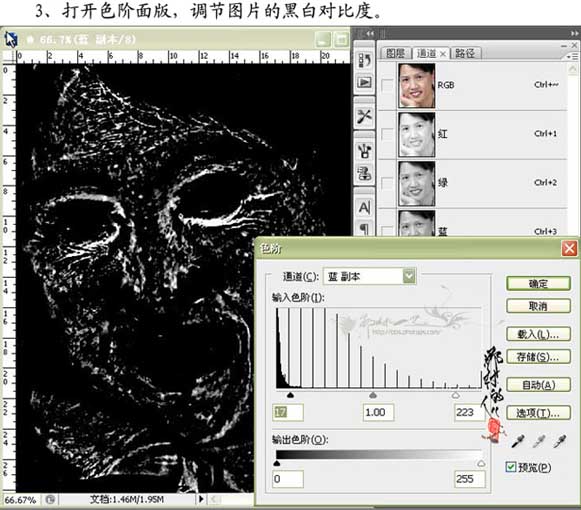Open the History panel icon

tap(364, 60)
